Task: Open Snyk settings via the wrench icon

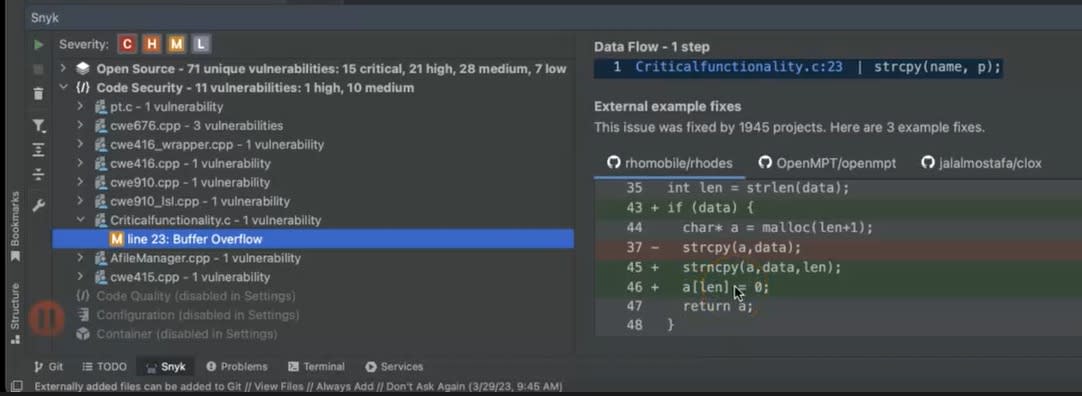Action: [39, 206]
